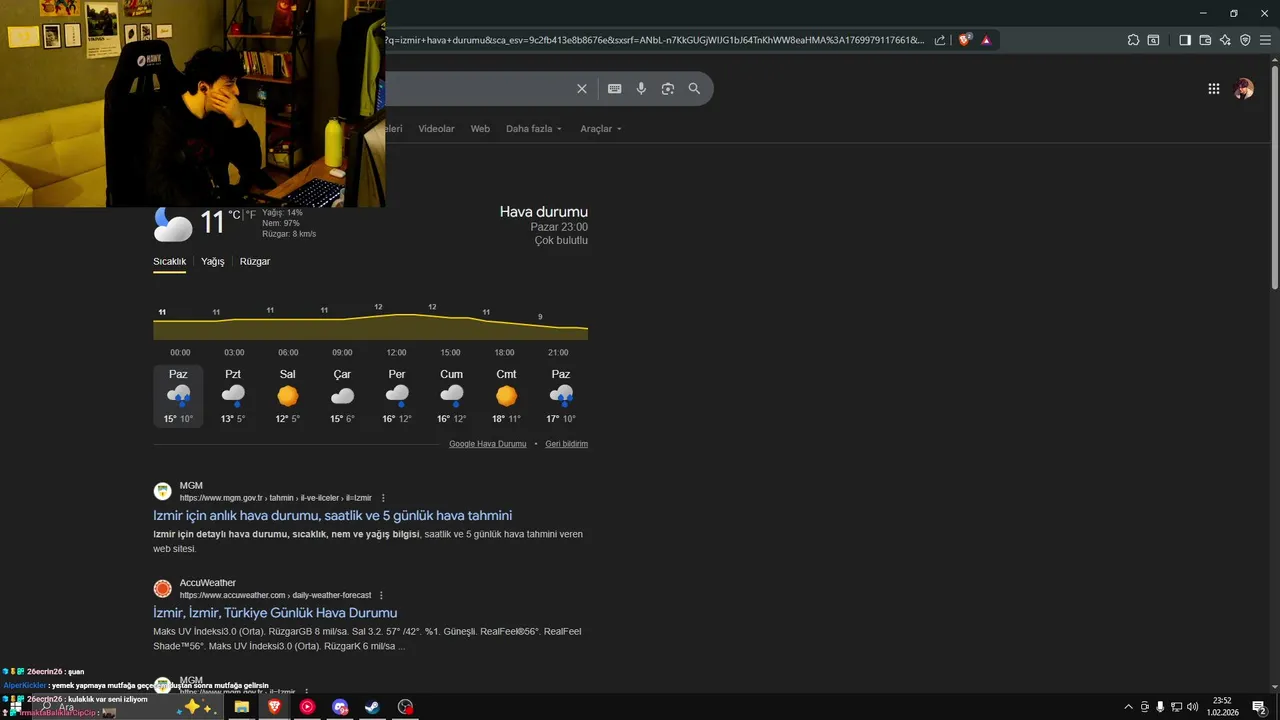Select the Çar forecast day
Viewport: 1280px width, 720px height.
[x=342, y=396]
